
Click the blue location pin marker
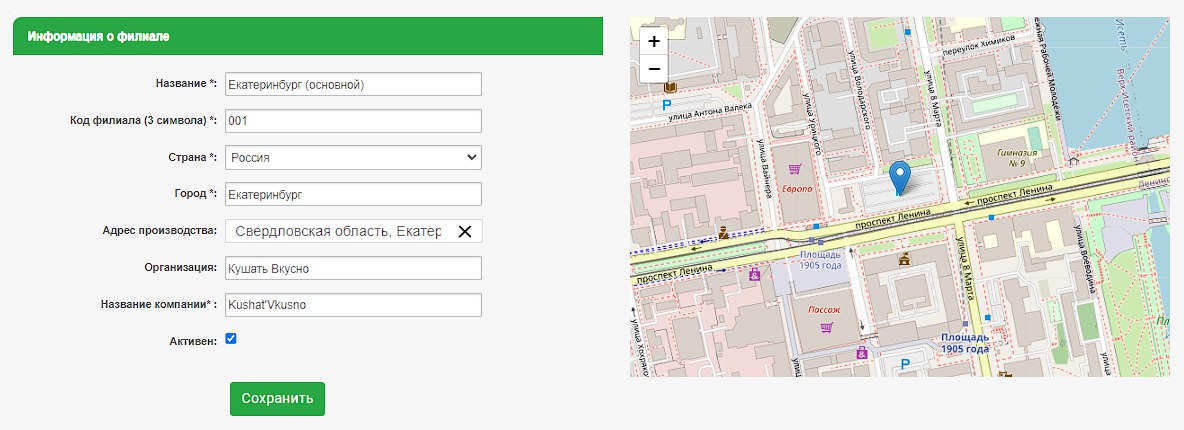point(900,177)
